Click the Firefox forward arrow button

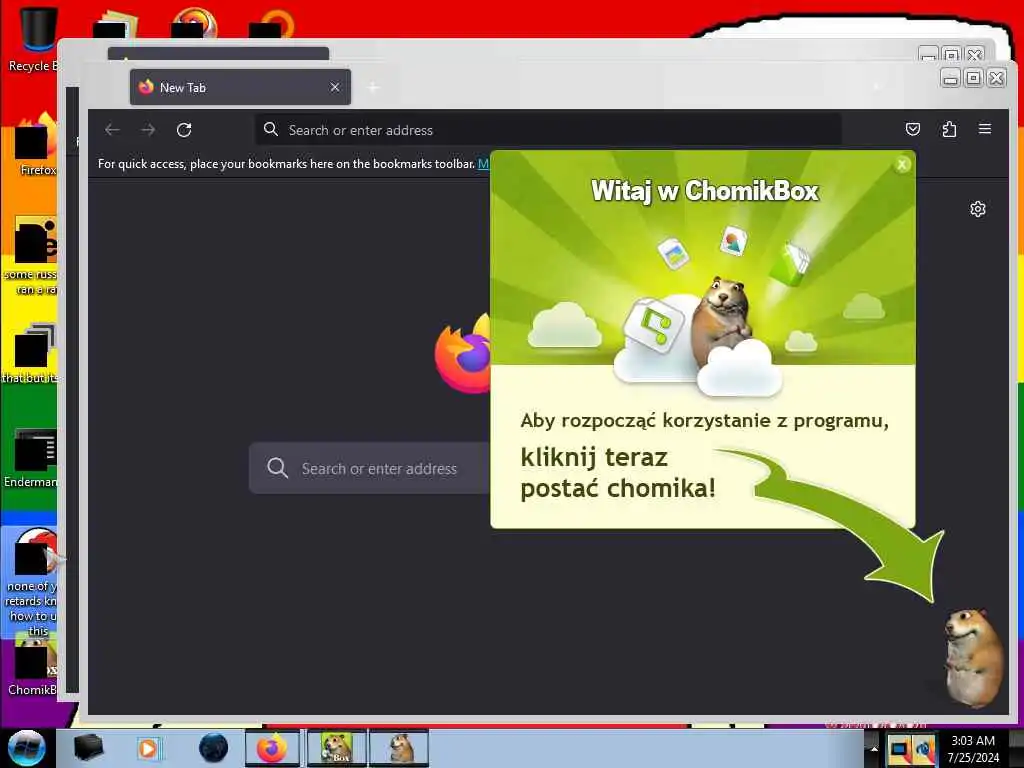(x=148, y=130)
